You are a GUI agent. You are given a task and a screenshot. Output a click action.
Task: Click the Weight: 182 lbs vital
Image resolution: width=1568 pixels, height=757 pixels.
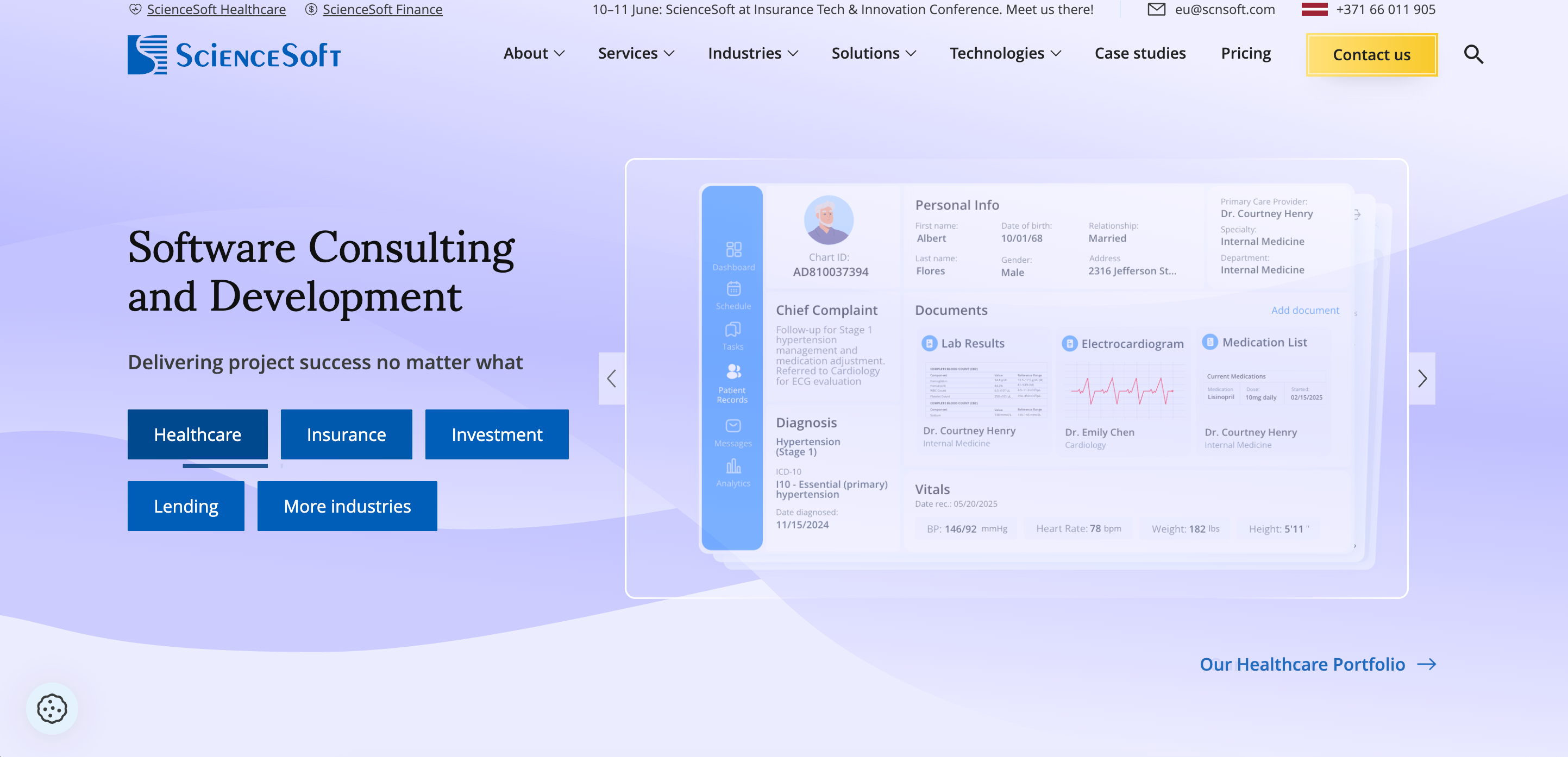[1185, 529]
